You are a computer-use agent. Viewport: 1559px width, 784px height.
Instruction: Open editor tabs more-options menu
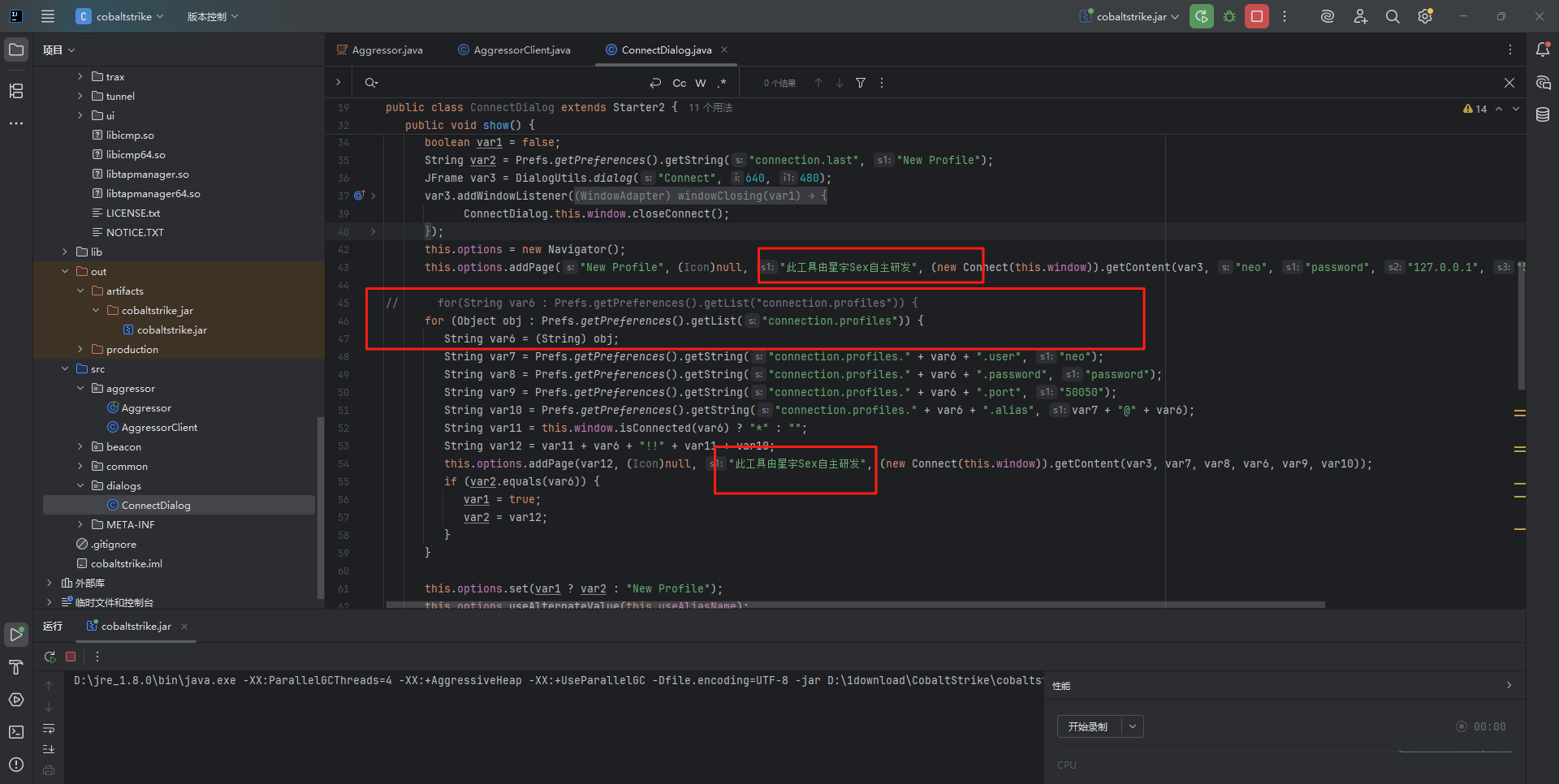(x=1510, y=50)
